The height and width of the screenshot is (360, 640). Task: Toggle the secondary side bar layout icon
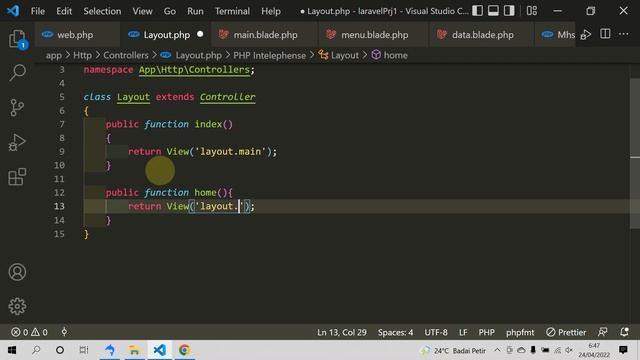[x=509, y=11]
